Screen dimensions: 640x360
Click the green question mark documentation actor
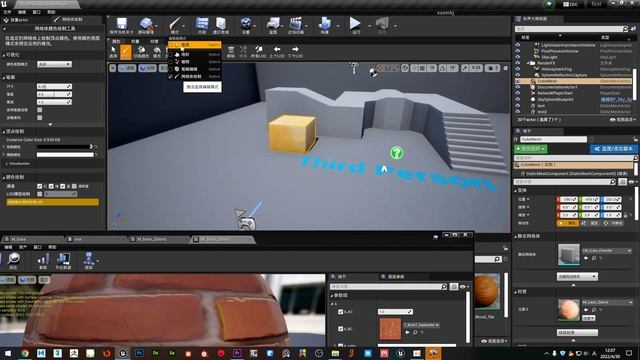coord(396,153)
